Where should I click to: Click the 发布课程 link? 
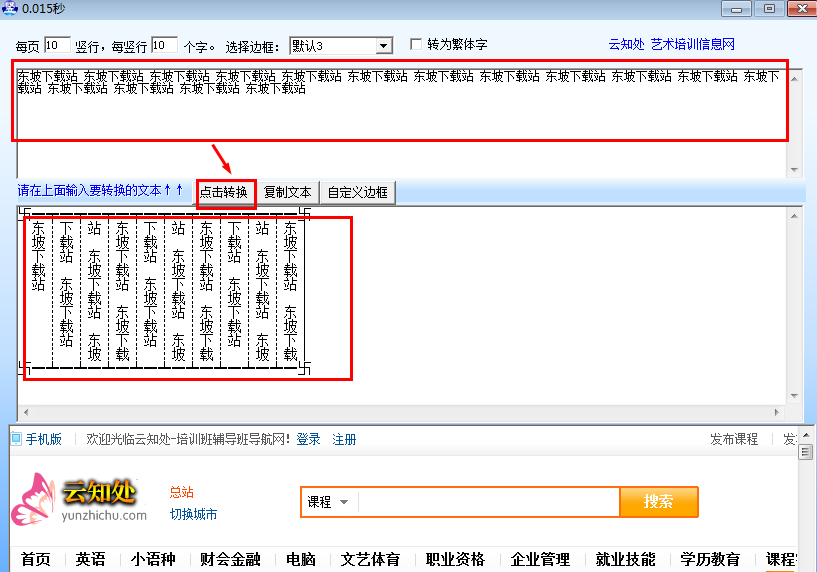734,440
